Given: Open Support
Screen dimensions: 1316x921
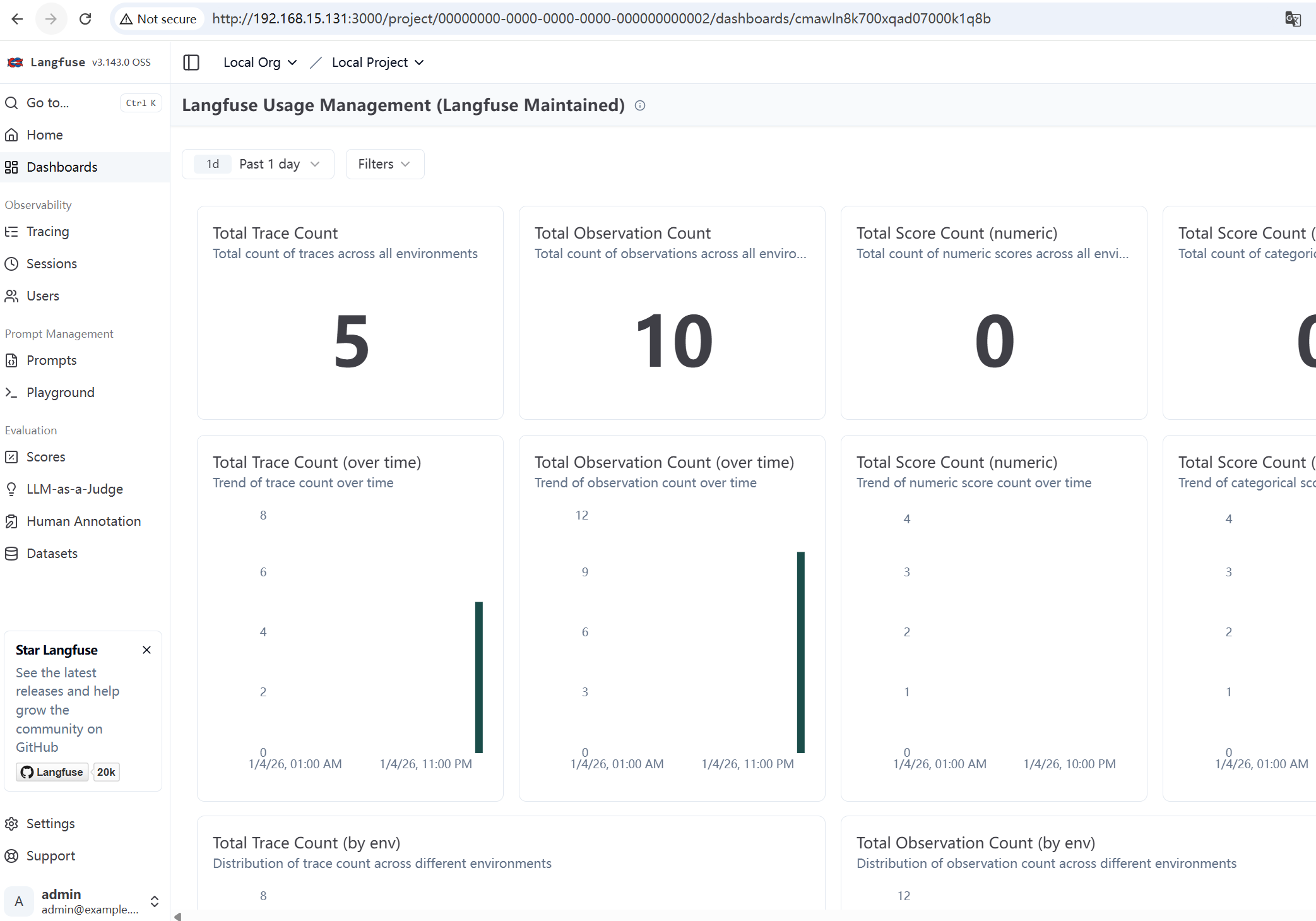Looking at the screenshot, I should 50,855.
